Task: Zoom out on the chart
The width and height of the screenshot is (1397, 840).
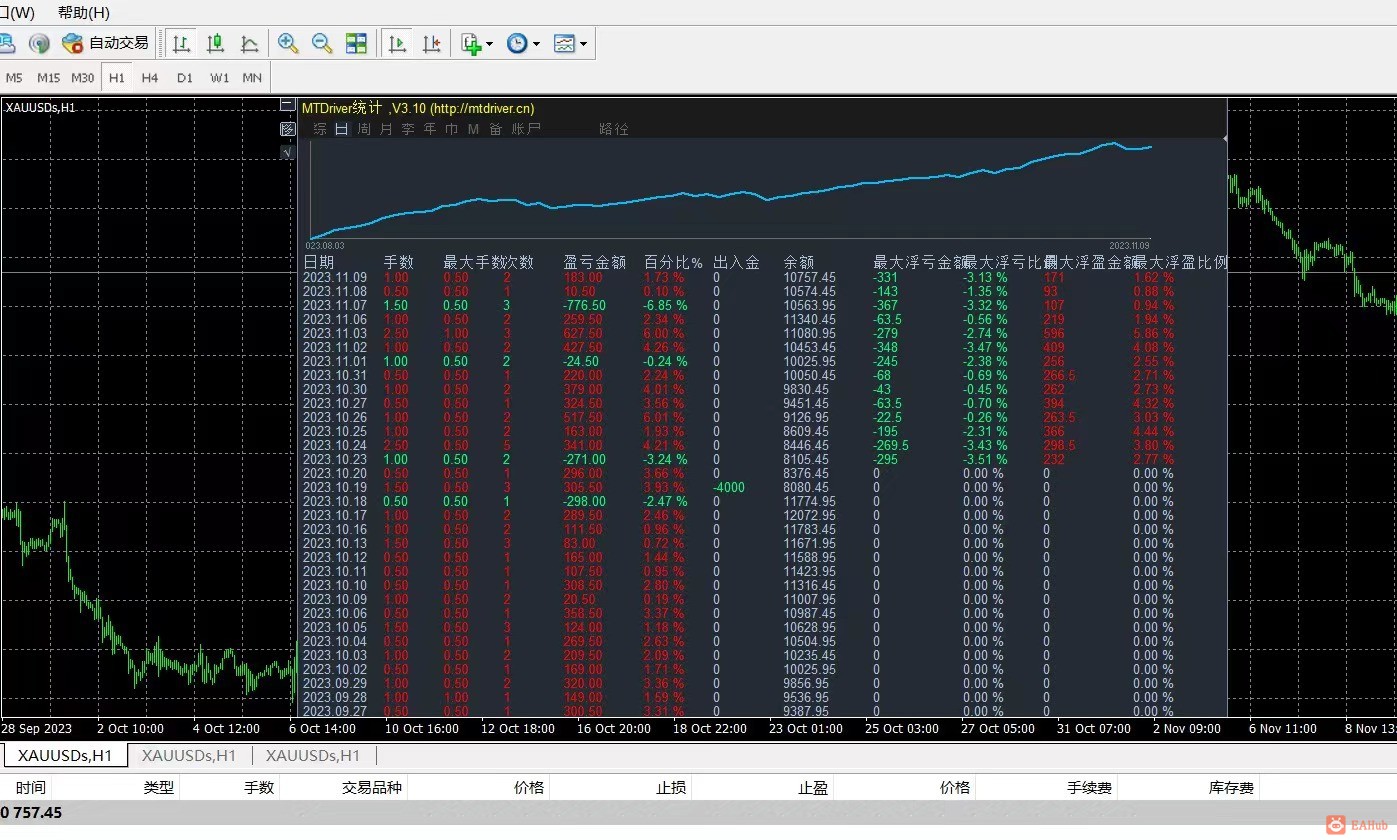Action: pyautogui.click(x=322, y=43)
